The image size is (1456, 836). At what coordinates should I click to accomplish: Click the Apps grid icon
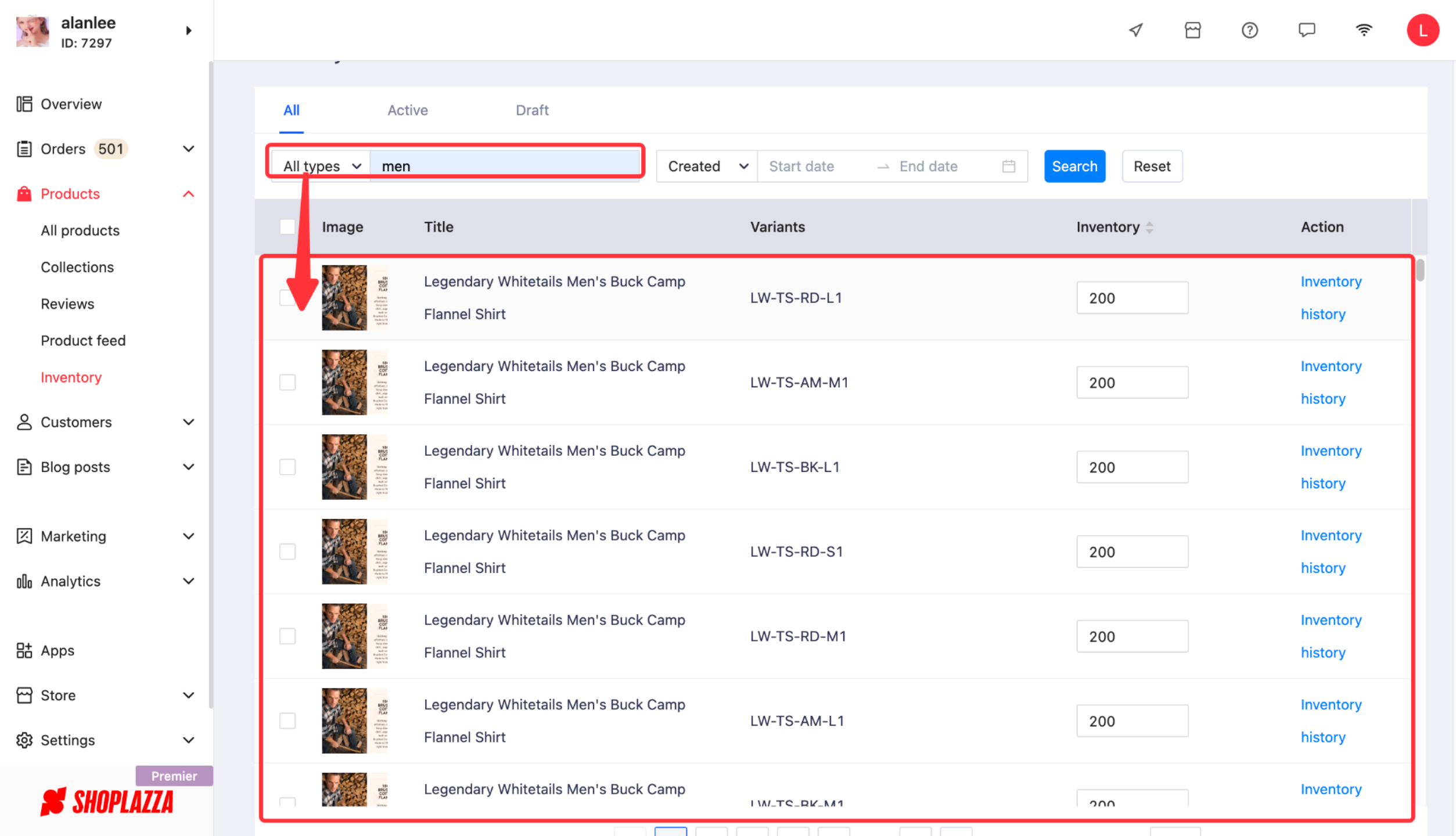click(24, 650)
